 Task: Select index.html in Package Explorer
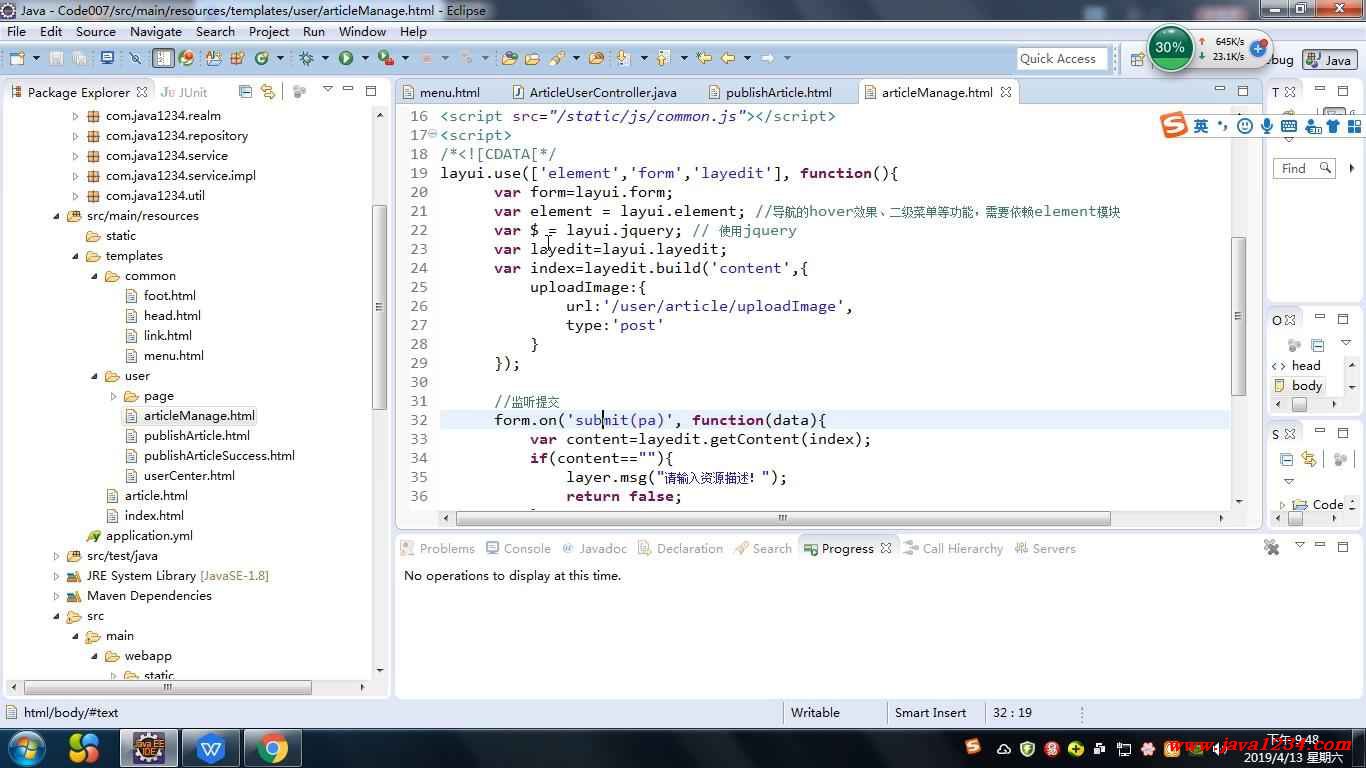click(x=154, y=516)
